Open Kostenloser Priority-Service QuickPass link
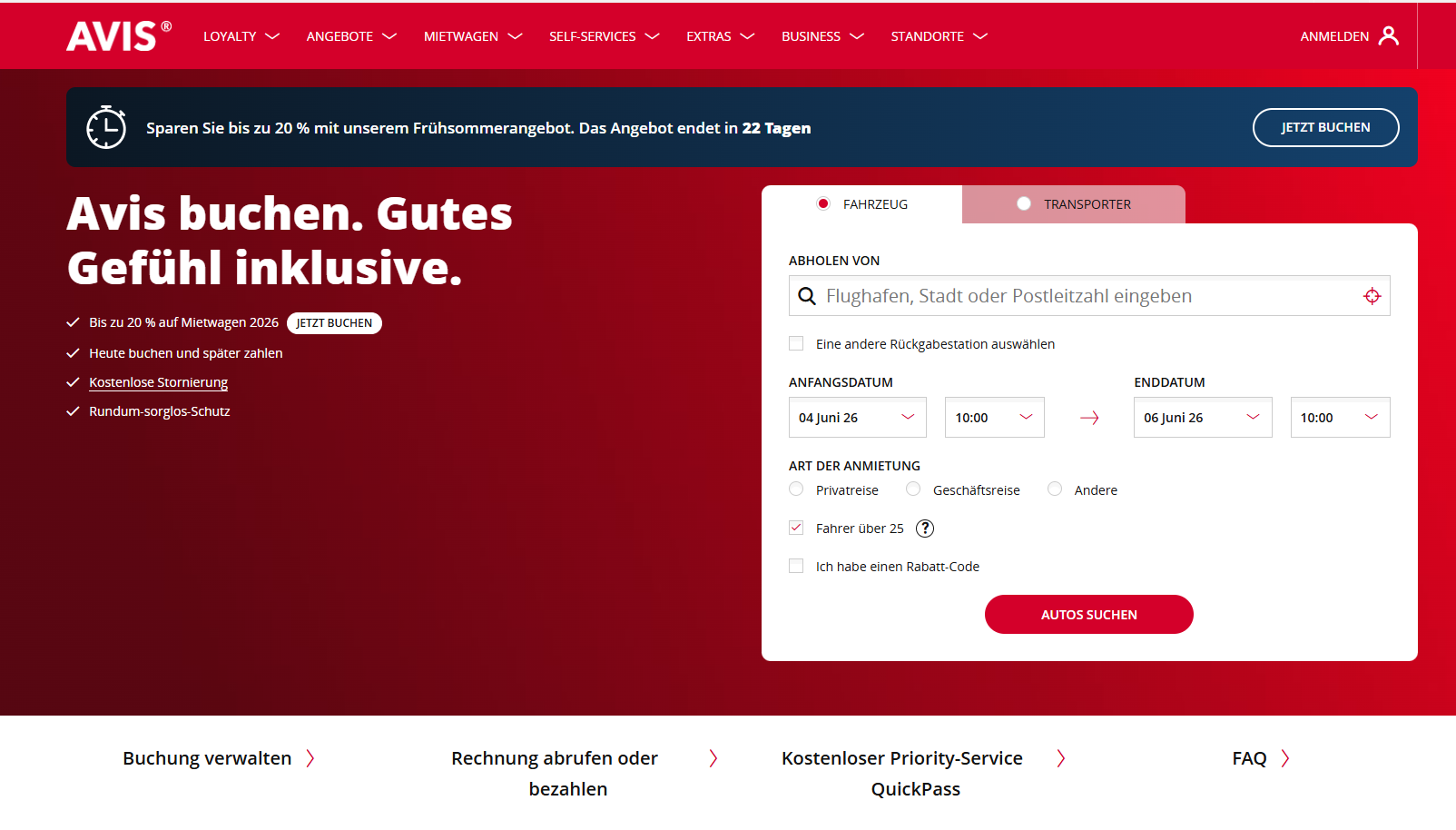The height and width of the screenshot is (830, 1456). coord(902,774)
